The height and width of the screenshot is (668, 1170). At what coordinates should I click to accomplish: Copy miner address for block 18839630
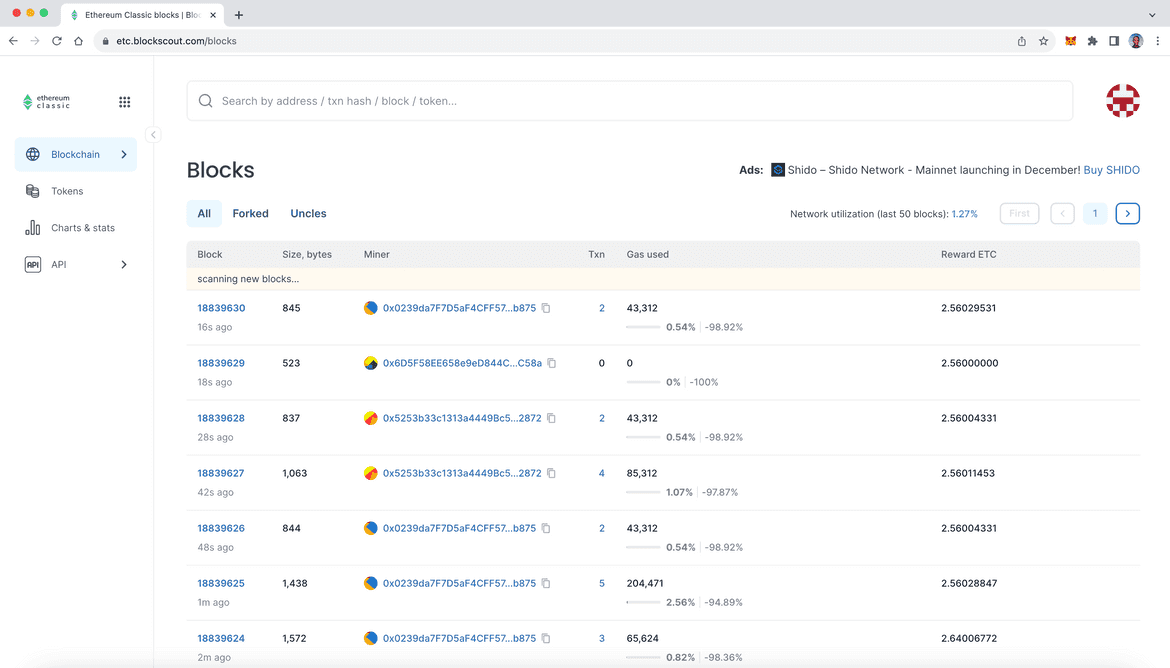click(546, 308)
